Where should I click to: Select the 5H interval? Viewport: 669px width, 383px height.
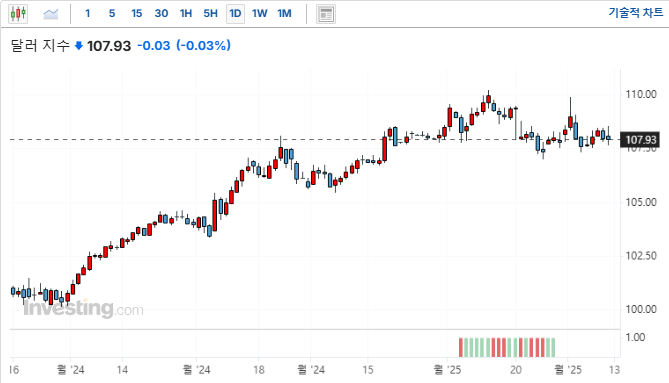point(210,13)
